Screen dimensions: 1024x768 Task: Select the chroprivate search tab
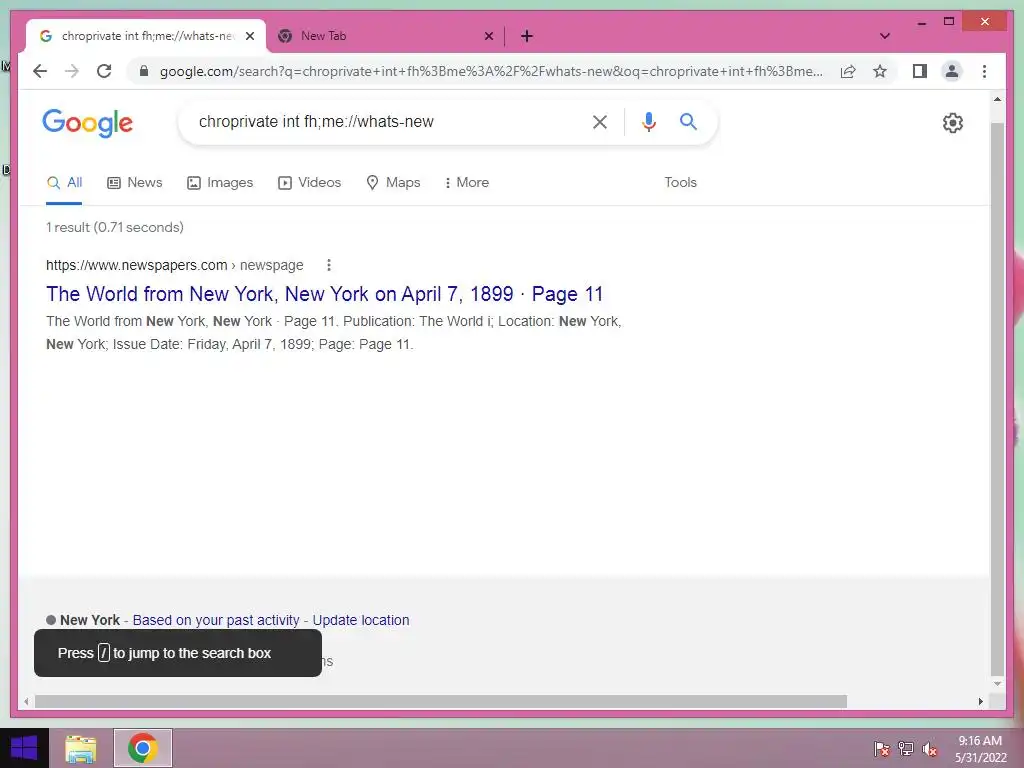click(146, 36)
